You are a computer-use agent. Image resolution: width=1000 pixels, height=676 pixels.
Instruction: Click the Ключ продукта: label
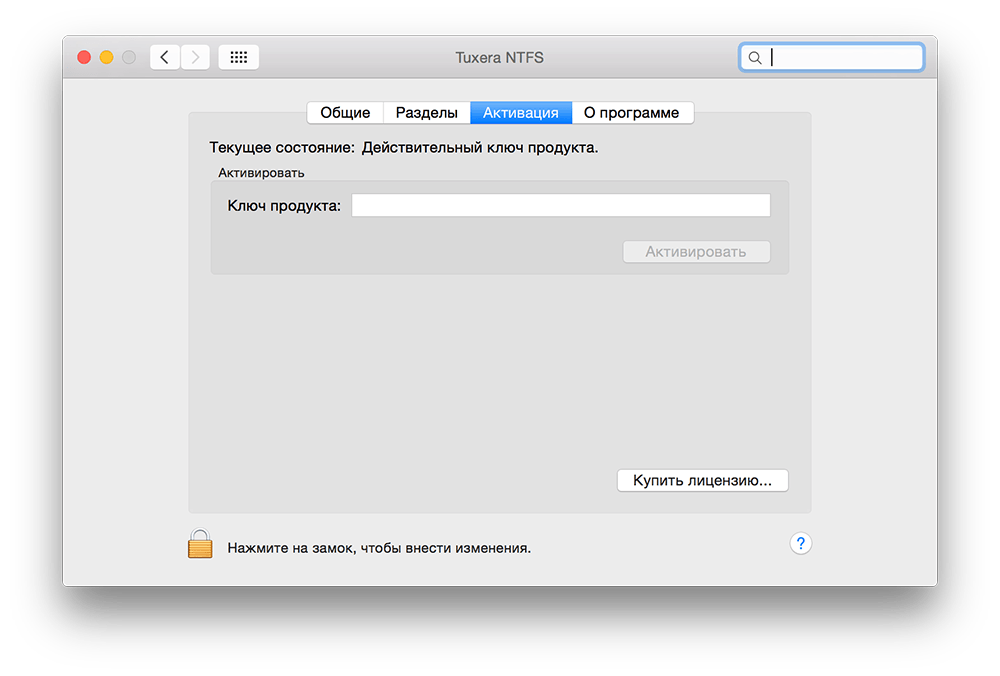pyautogui.click(x=284, y=206)
